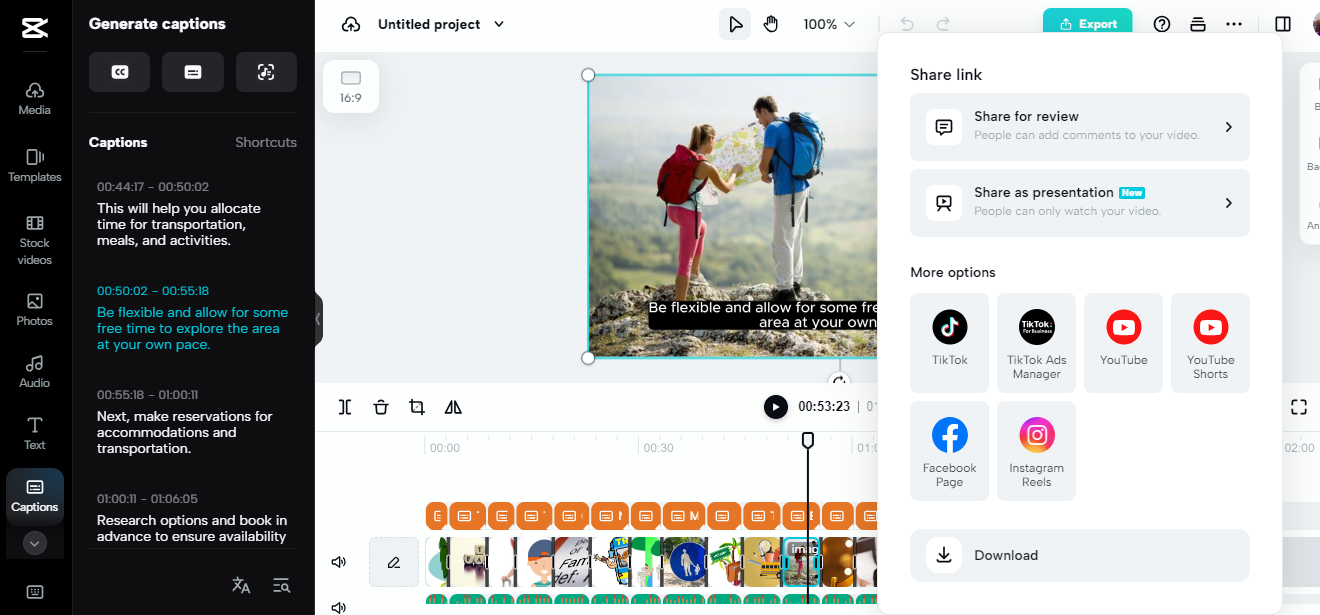Select the pointer selection tool

coord(735,24)
